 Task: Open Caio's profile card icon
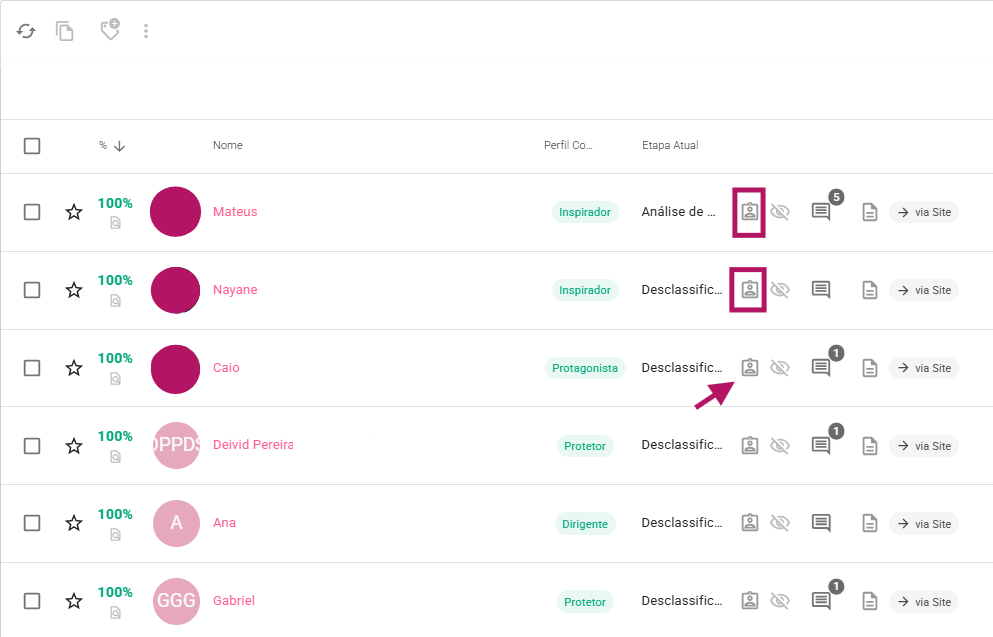pos(749,368)
